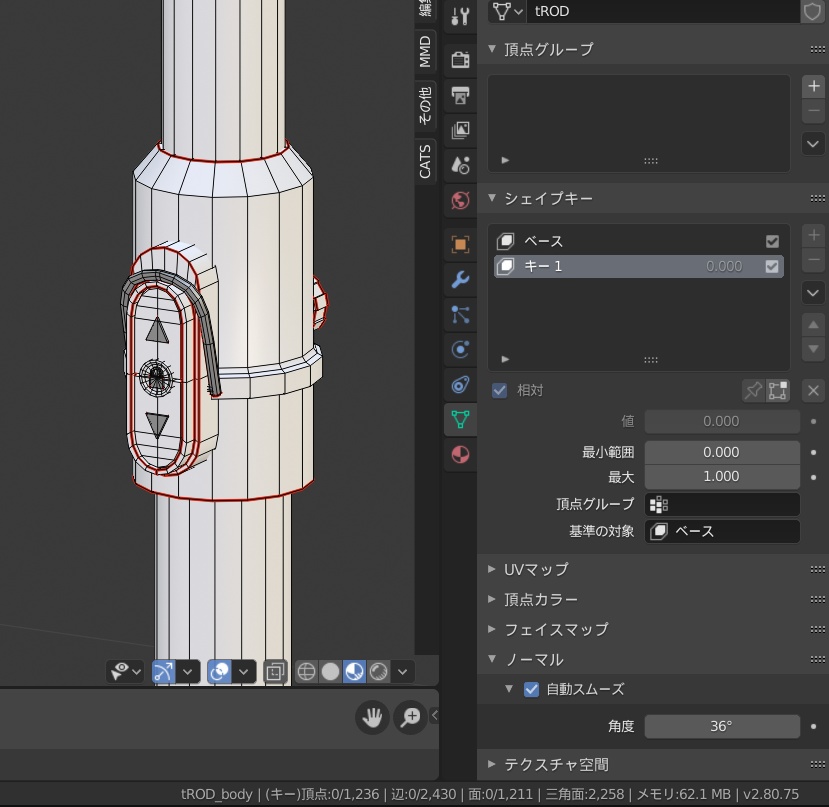The width and height of the screenshot is (829, 807).
Task: Switch to the CATS sidebar tab
Action: pyautogui.click(x=424, y=160)
